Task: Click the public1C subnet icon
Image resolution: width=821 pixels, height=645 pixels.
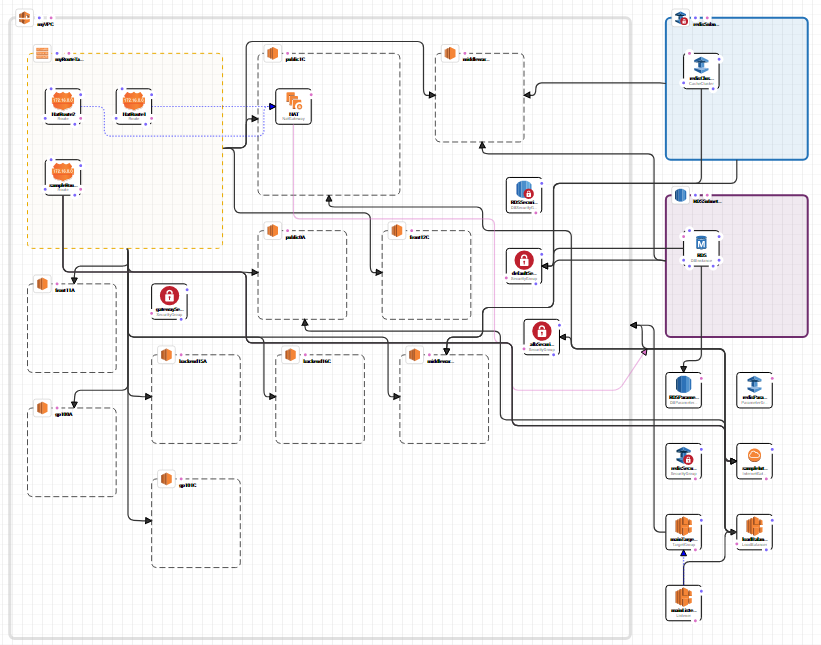Action: 272,53
